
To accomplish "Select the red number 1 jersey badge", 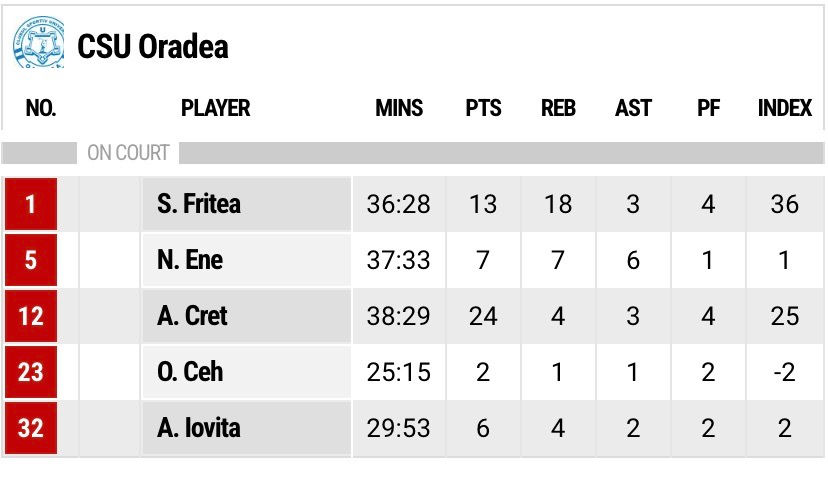I will [31, 204].
